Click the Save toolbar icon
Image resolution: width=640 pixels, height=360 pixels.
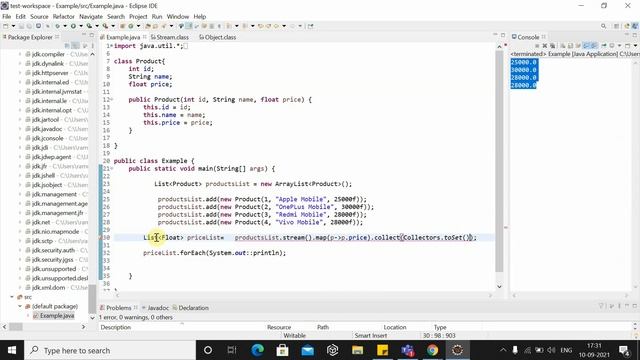point(21,26)
